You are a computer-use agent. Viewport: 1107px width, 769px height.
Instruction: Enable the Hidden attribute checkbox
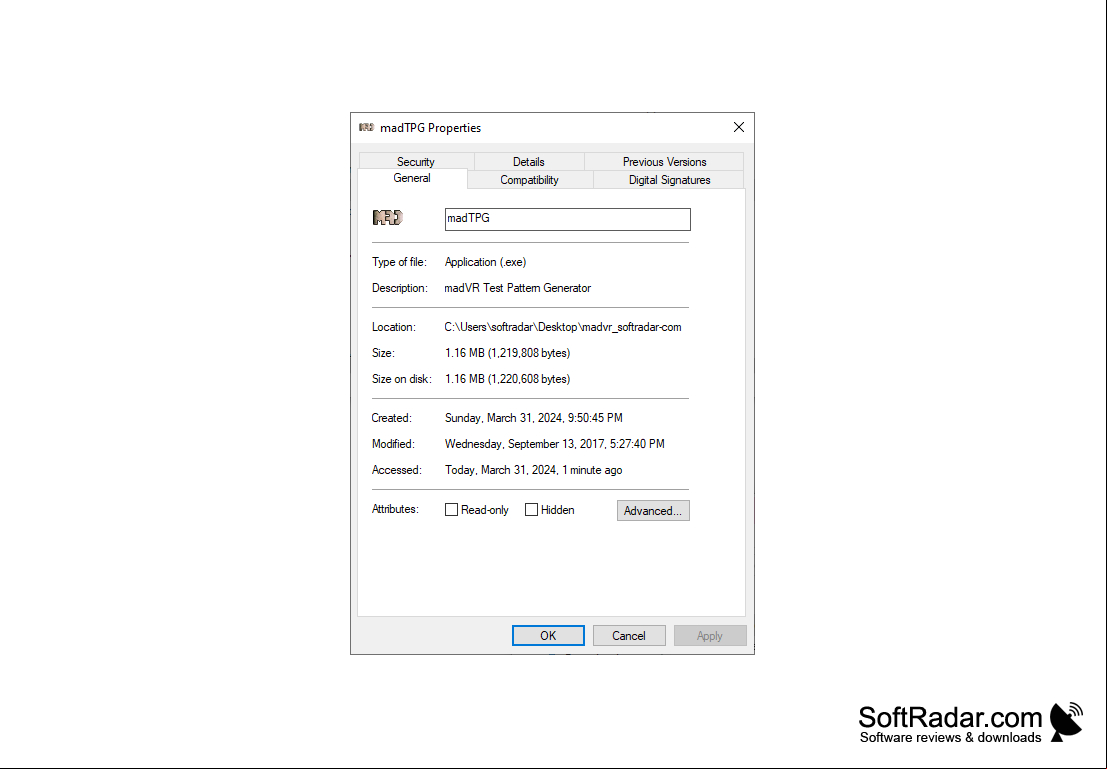(532, 510)
